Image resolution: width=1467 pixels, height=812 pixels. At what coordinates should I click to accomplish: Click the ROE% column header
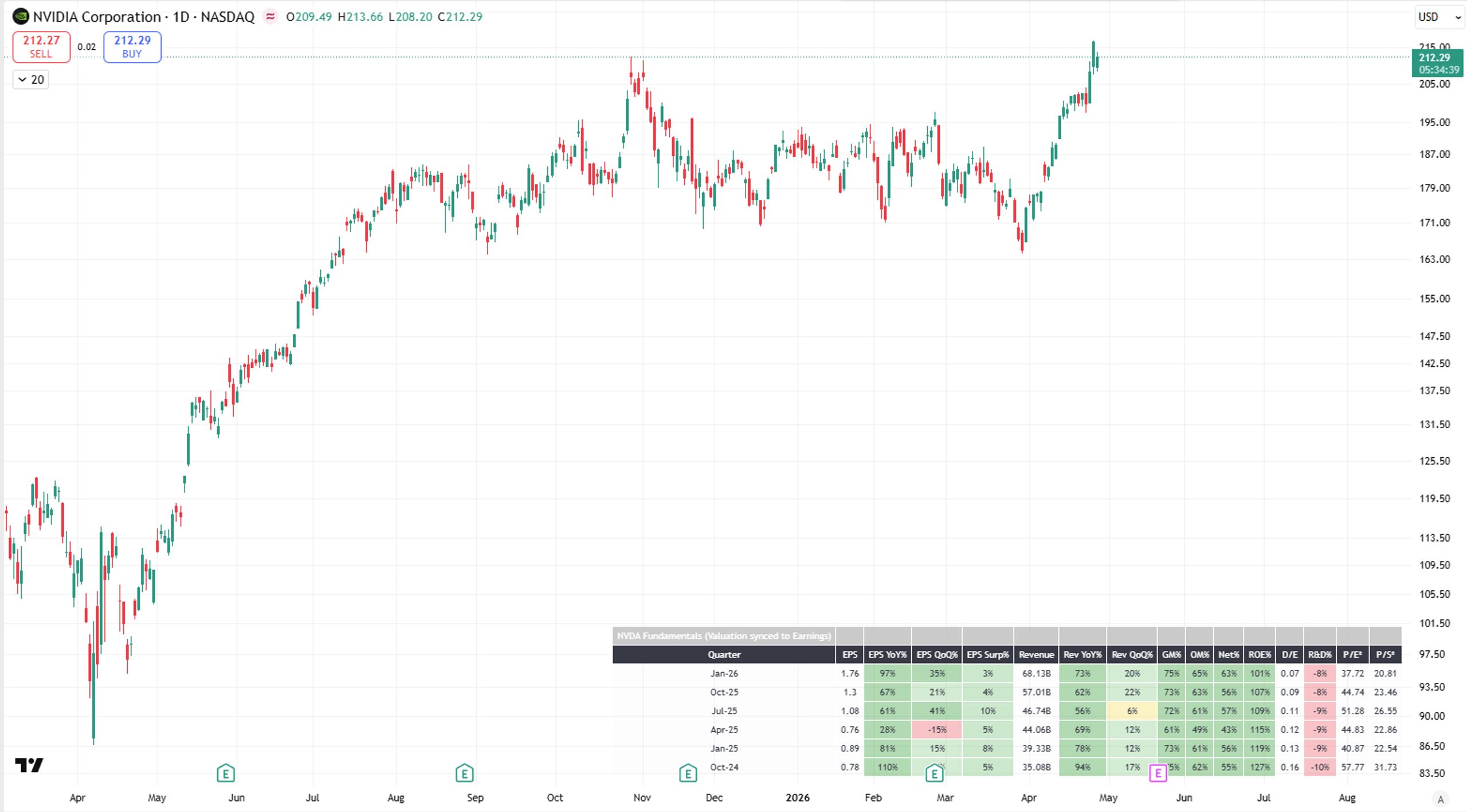click(1260, 654)
